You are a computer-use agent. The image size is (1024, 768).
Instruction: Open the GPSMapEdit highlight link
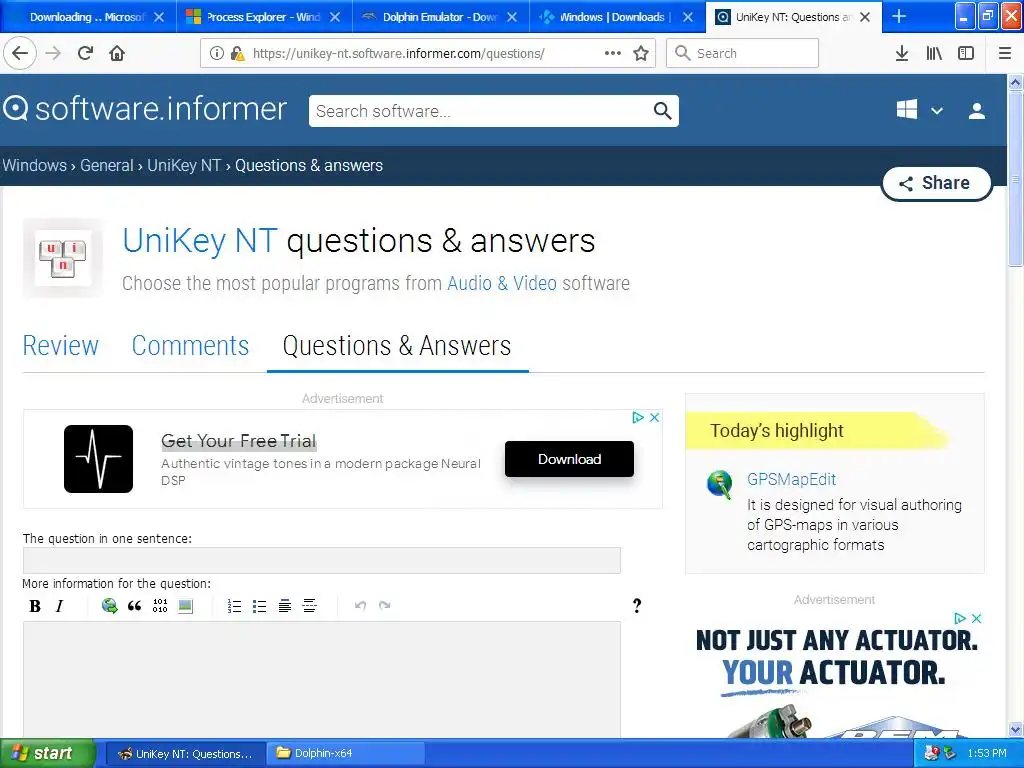pyautogui.click(x=792, y=479)
